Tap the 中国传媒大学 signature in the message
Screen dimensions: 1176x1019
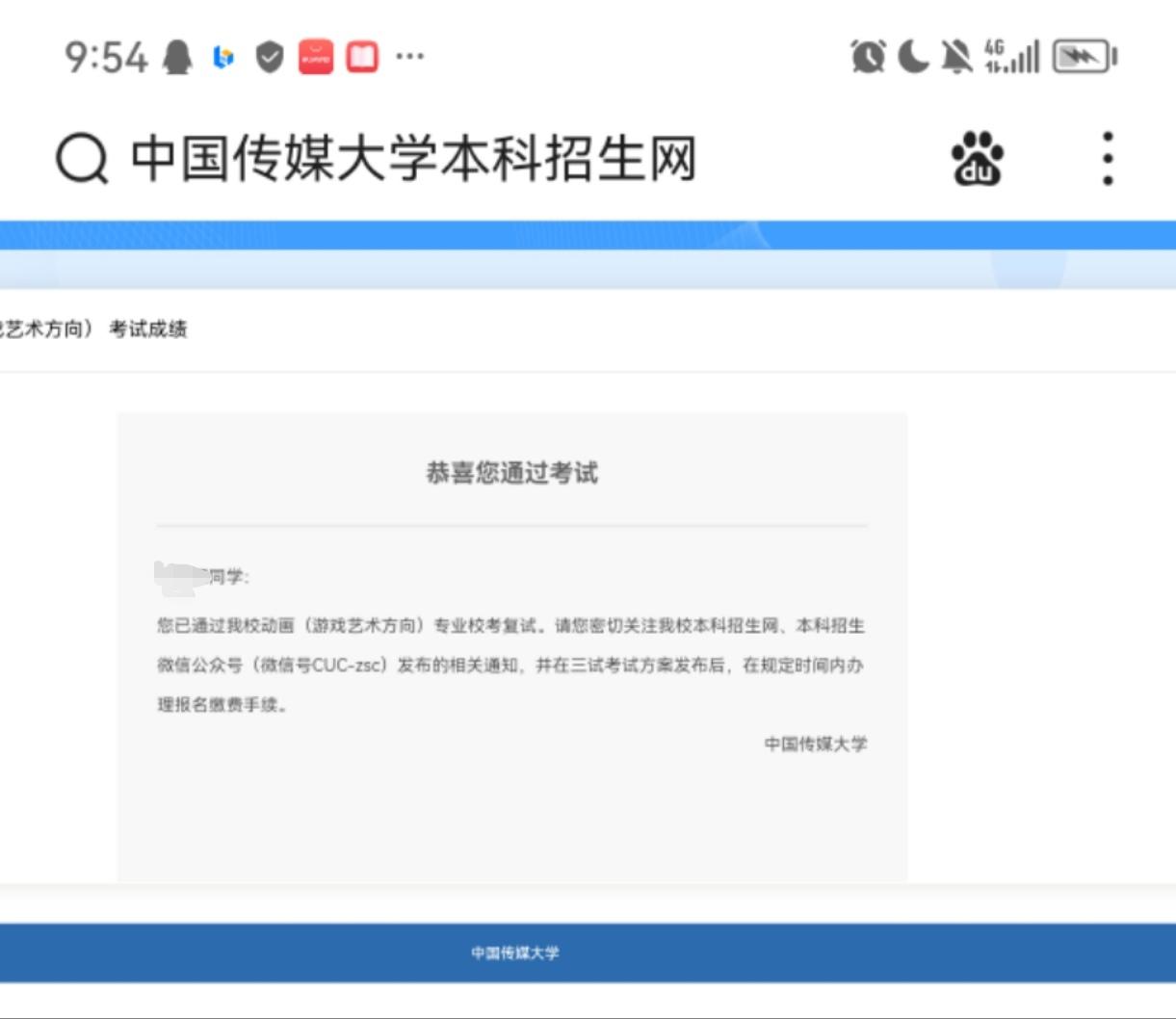click(x=816, y=744)
